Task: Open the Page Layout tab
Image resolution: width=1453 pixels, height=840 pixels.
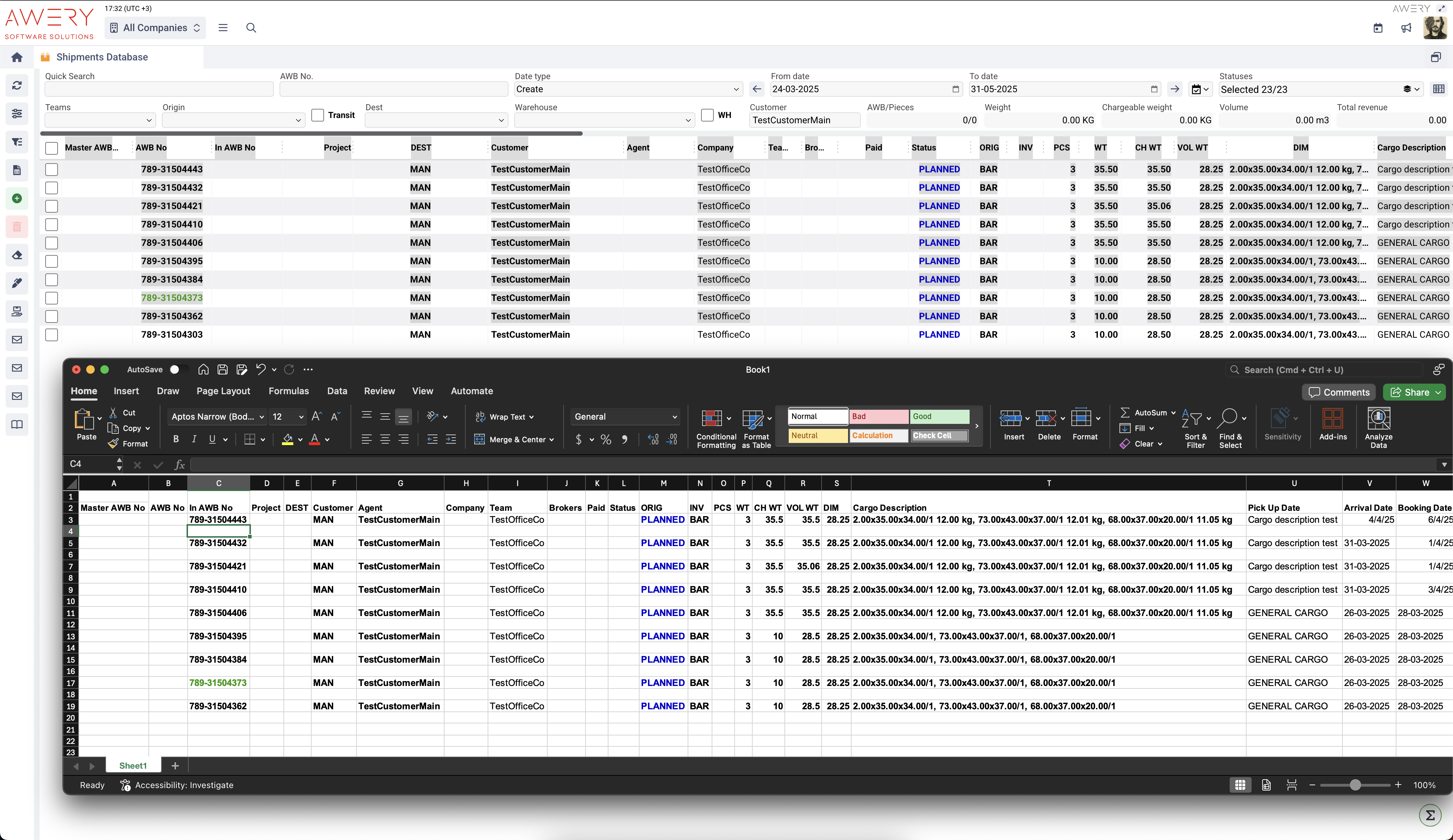Action: pyautogui.click(x=223, y=391)
